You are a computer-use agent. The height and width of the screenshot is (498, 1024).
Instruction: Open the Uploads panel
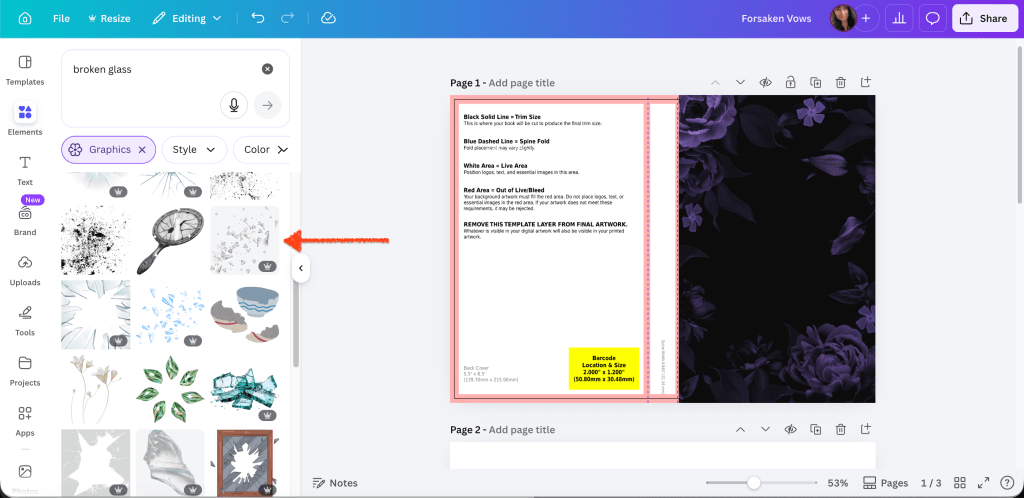tap(25, 269)
